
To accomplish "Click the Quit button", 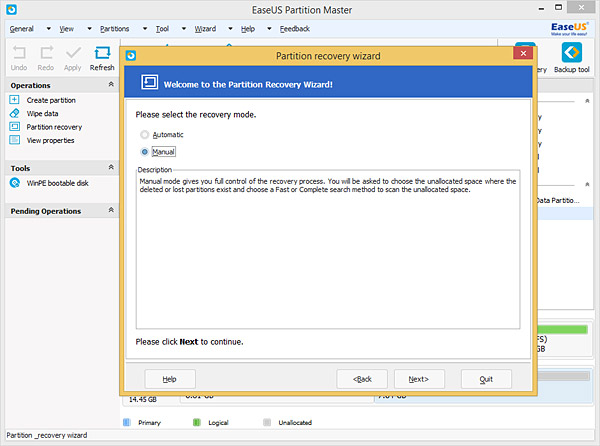I will point(486,379).
